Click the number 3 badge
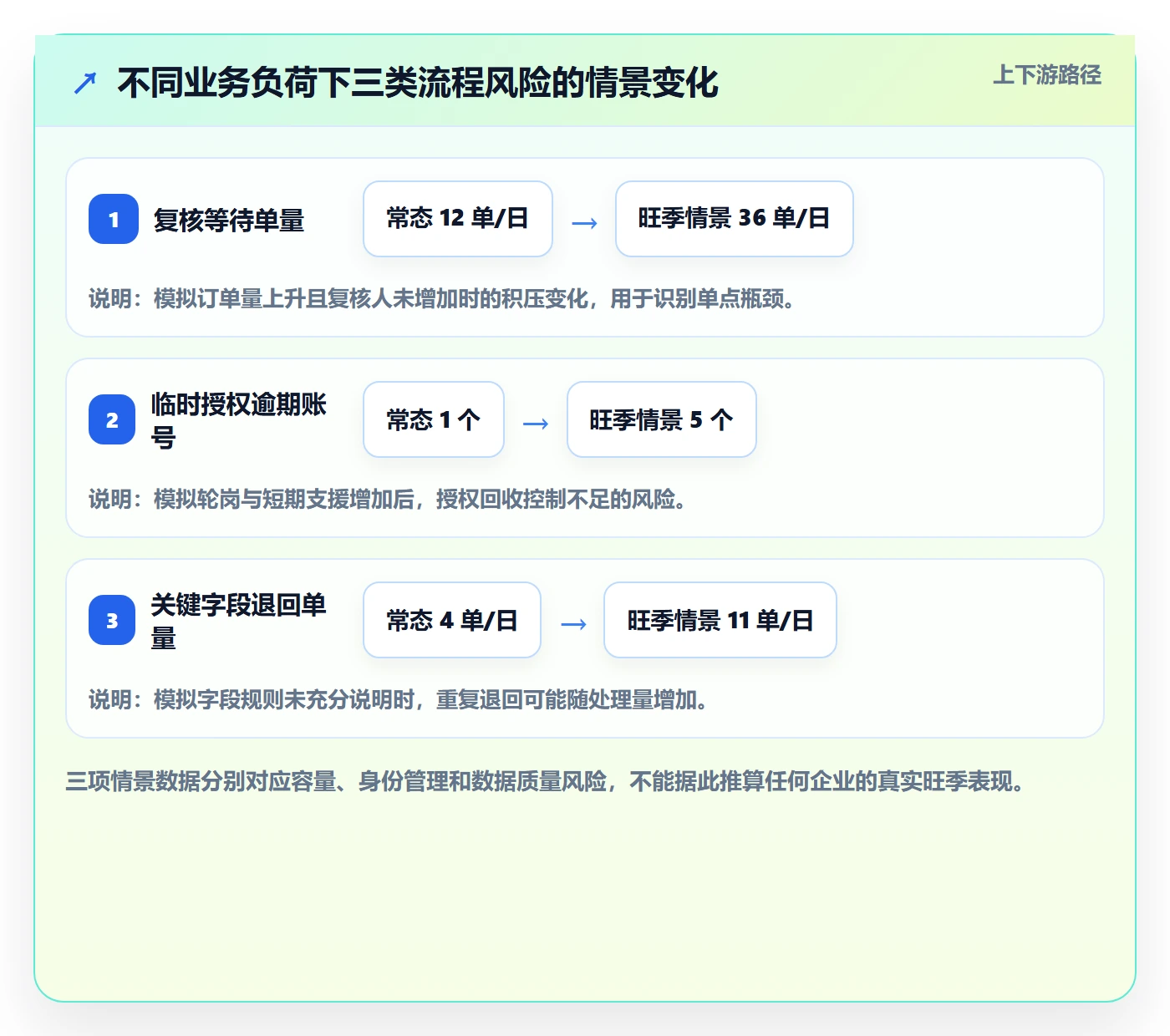 (x=112, y=620)
